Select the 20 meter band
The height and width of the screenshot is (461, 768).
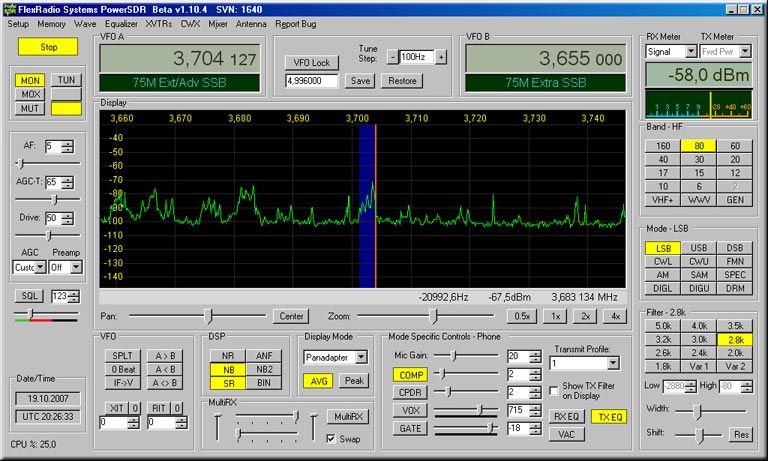click(735, 159)
